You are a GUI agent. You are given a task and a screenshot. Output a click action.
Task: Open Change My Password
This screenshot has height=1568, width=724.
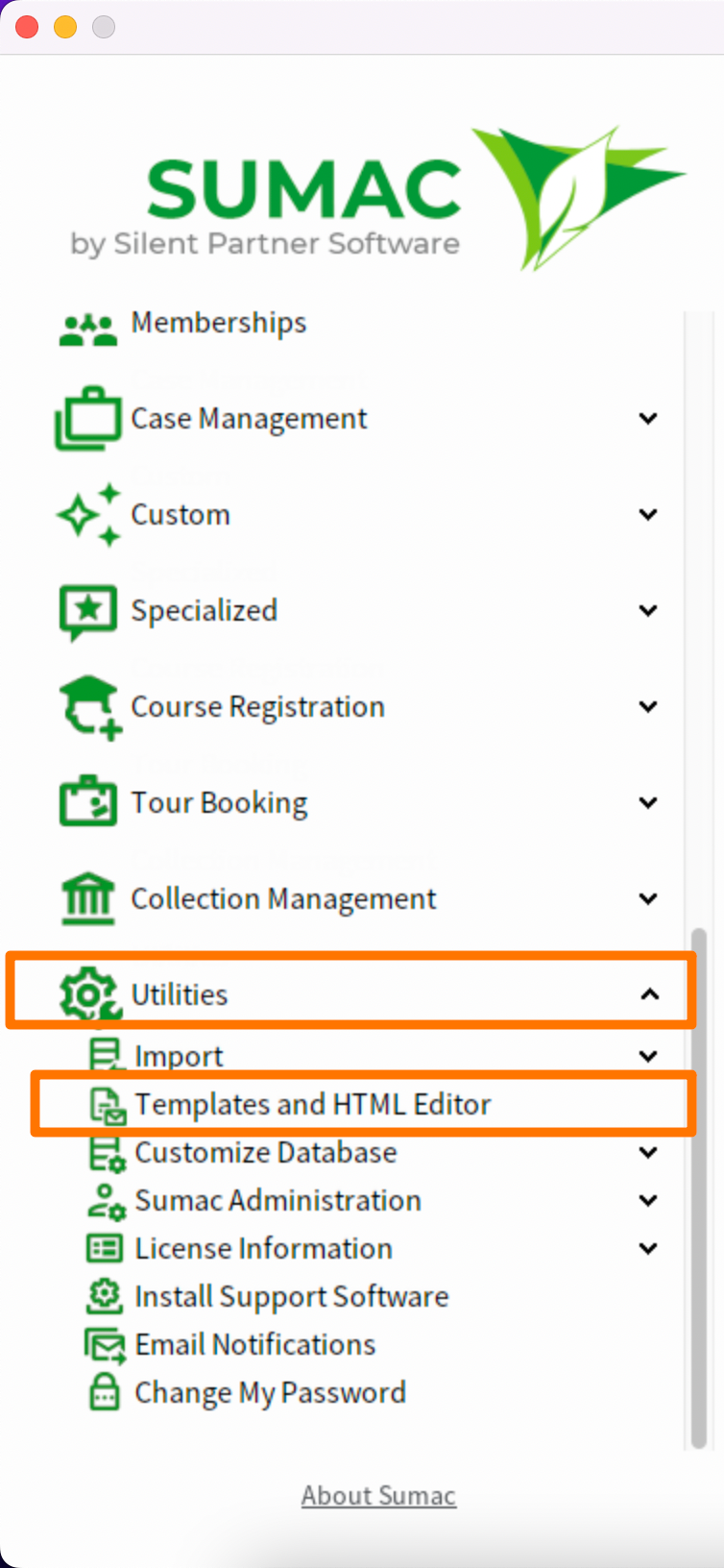271,1393
